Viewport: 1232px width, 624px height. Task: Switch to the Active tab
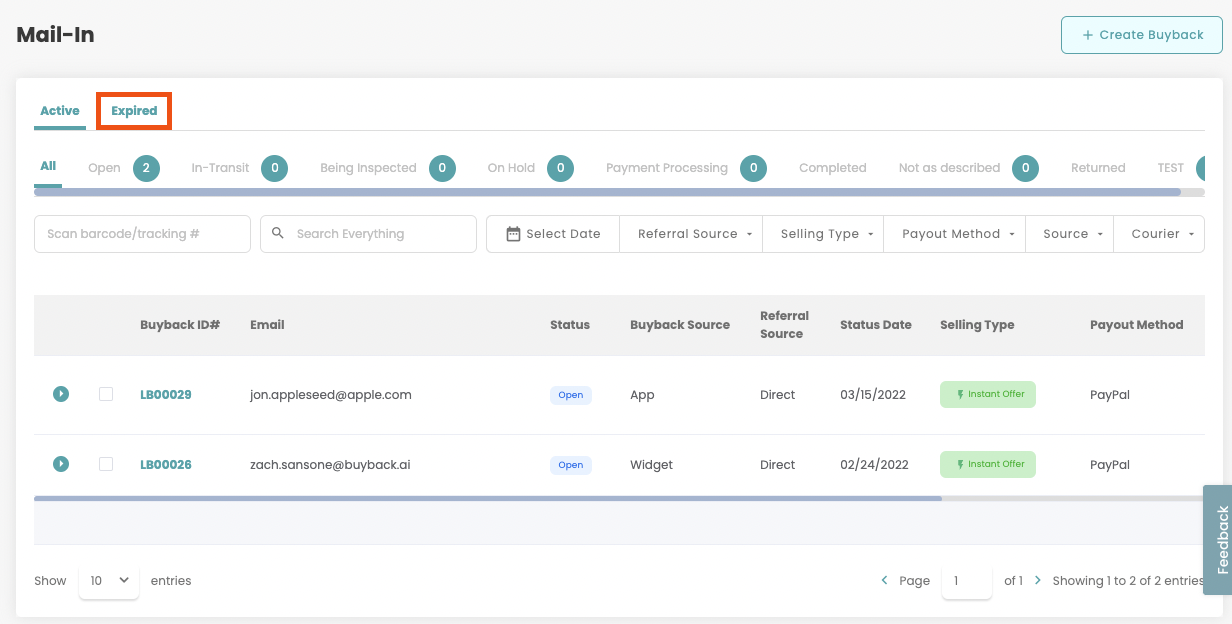pyautogui.click(x=60, y=111)
